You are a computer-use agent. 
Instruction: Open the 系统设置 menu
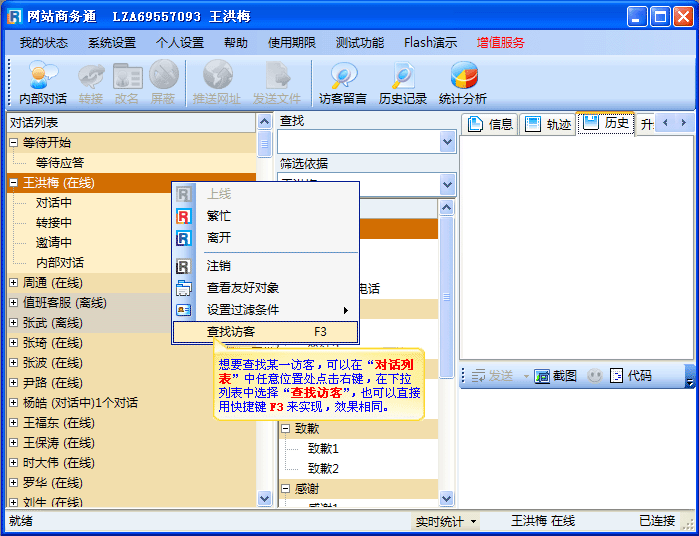pos(111,43)
